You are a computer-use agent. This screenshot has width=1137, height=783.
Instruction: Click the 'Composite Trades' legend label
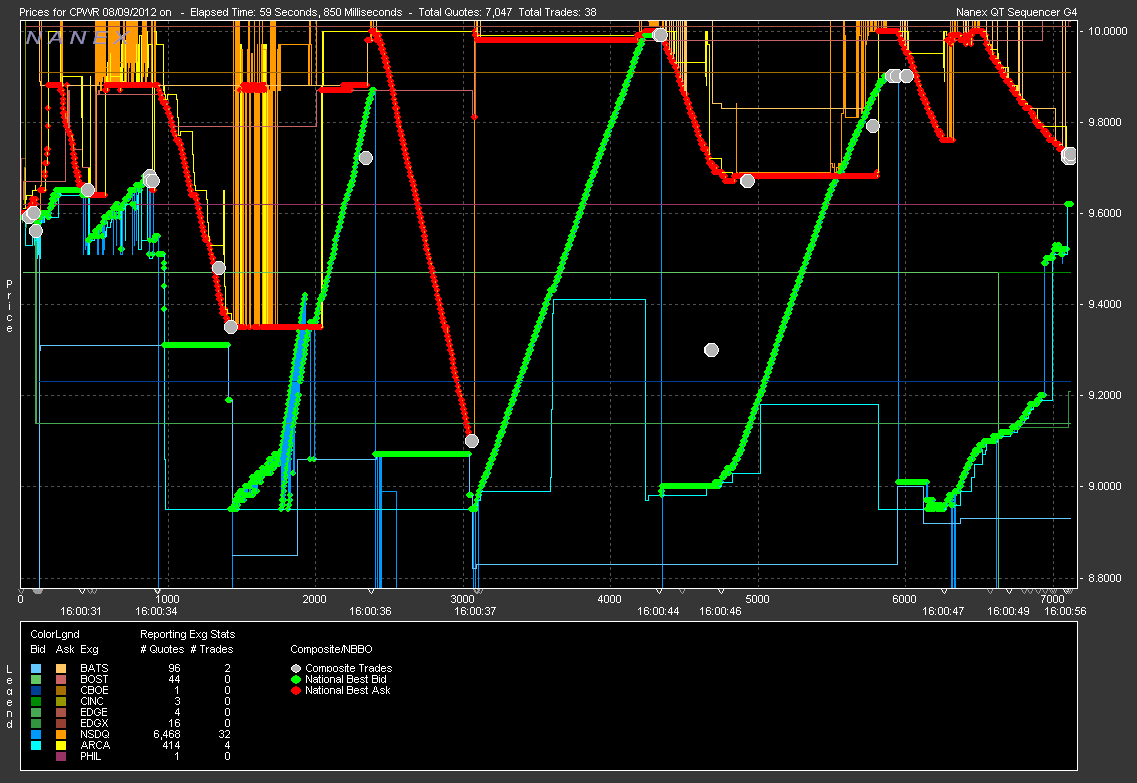pyautogui.click(x=348, y=668)
